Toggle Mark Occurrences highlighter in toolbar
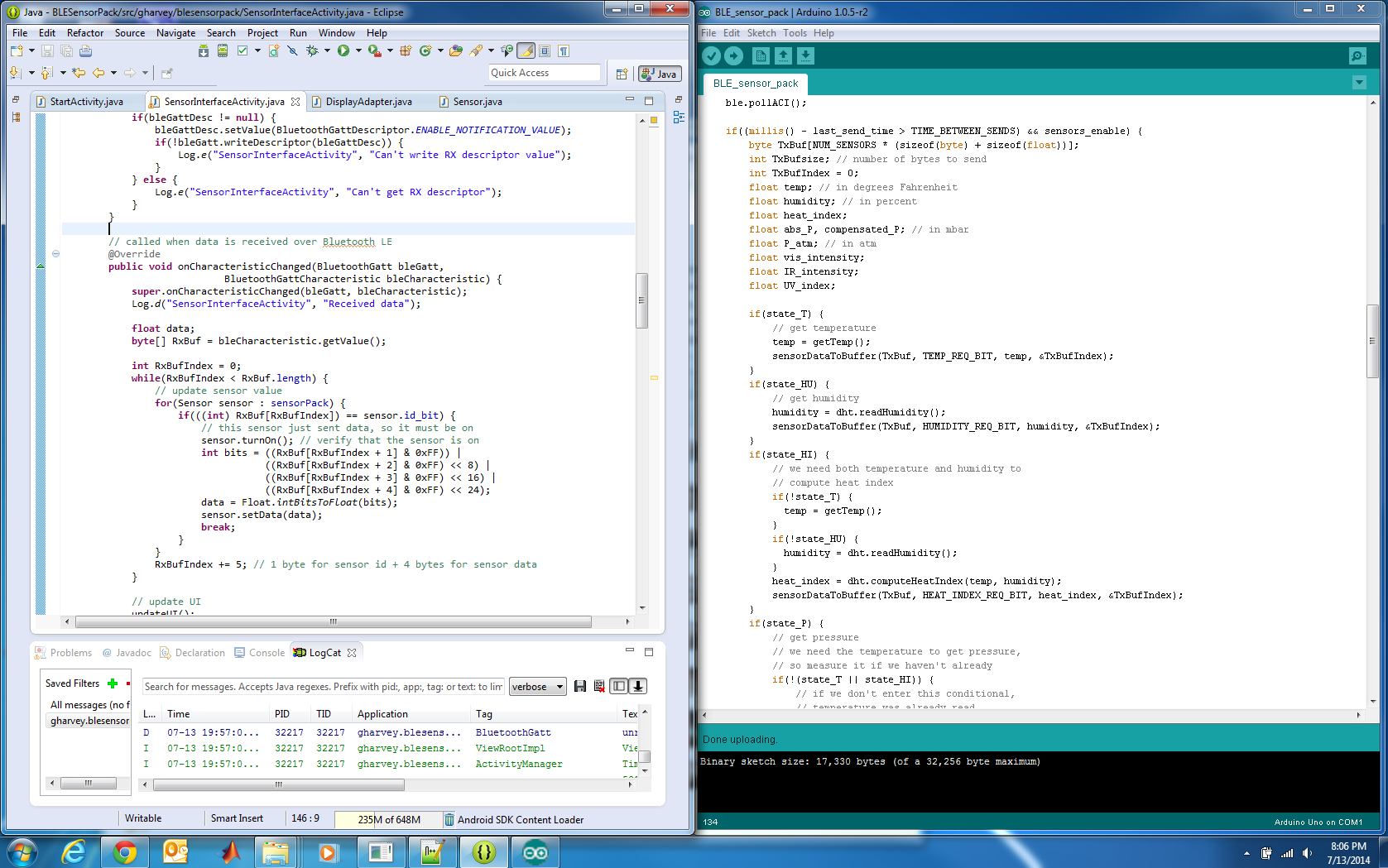Image resolution: width=1388 pixels, height=868 pixels. (x=526, y=50)
